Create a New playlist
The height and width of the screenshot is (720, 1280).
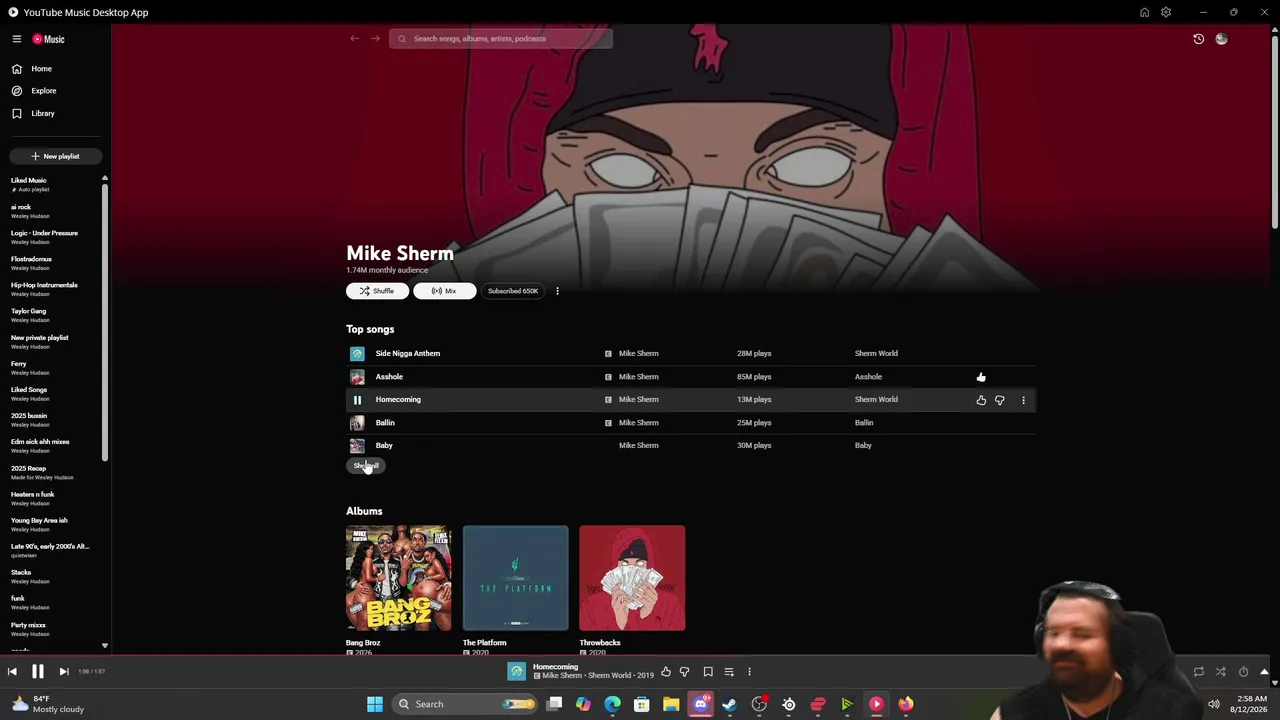coord(55,156)
